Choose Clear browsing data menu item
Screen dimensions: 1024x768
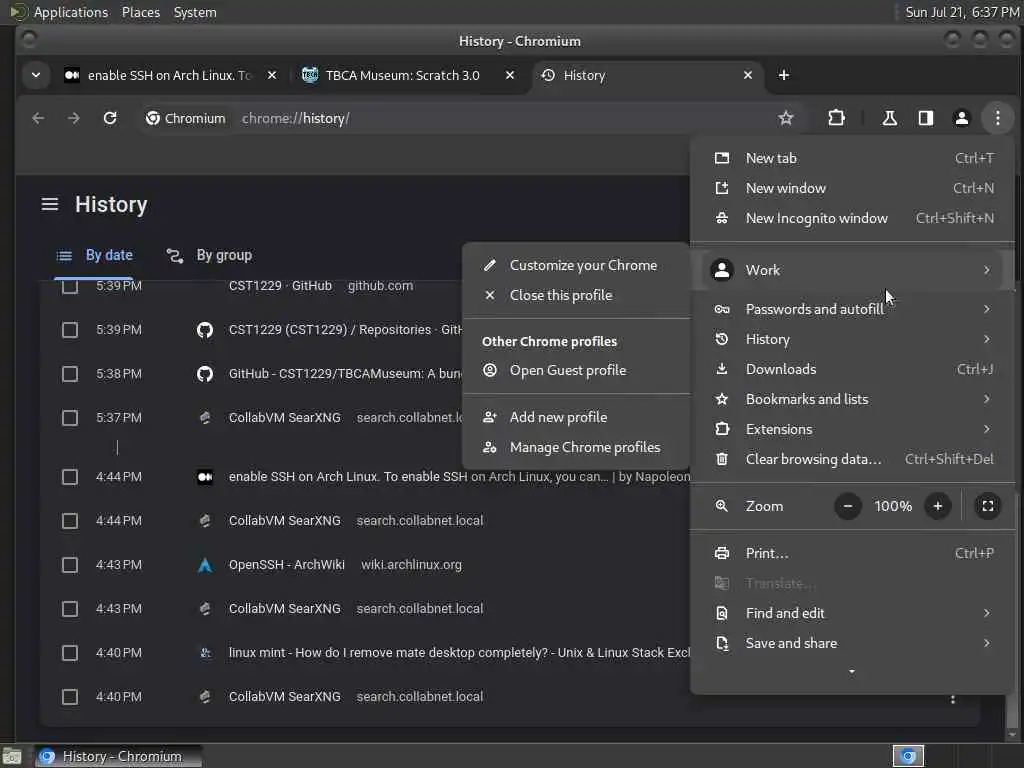[852, 459]
